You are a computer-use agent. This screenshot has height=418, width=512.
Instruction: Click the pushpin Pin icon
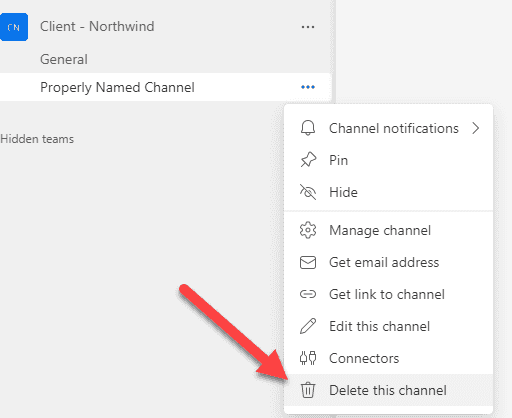tap(308, 160)
